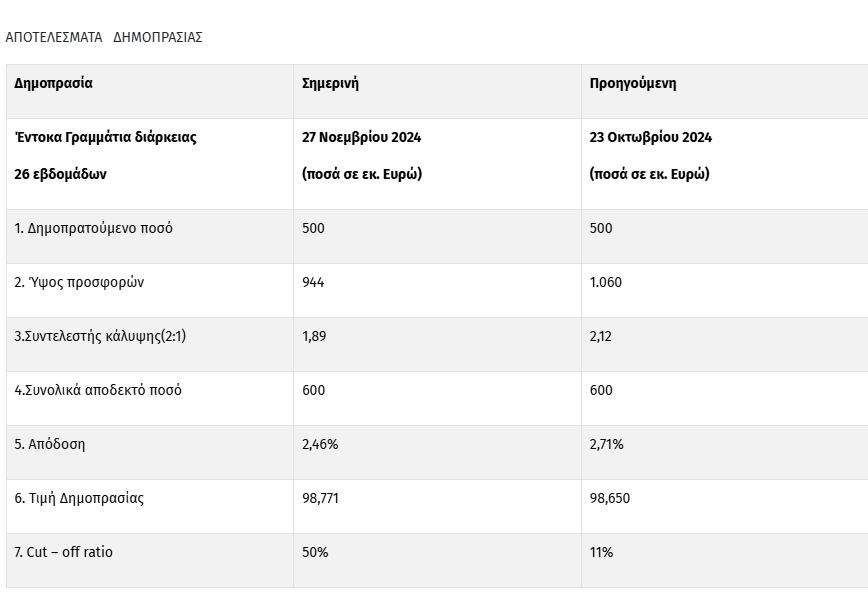The image size is (868, 615).
Task: Select the Ύψος προσφορών row label
Action: (x=79, y=282)
